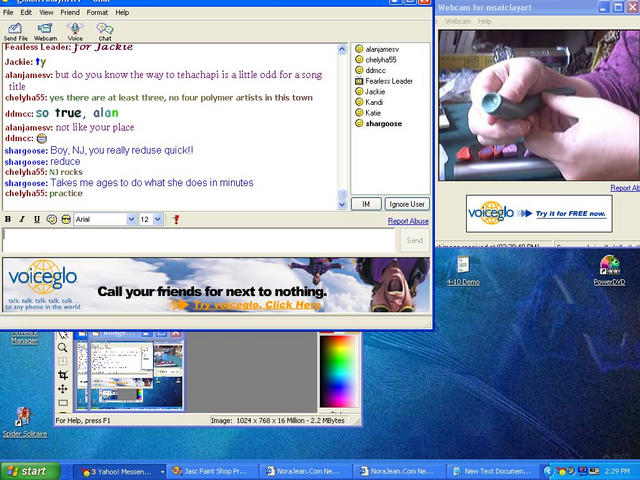
Task: Toggle italic text formatting
Action: (22, 219)
